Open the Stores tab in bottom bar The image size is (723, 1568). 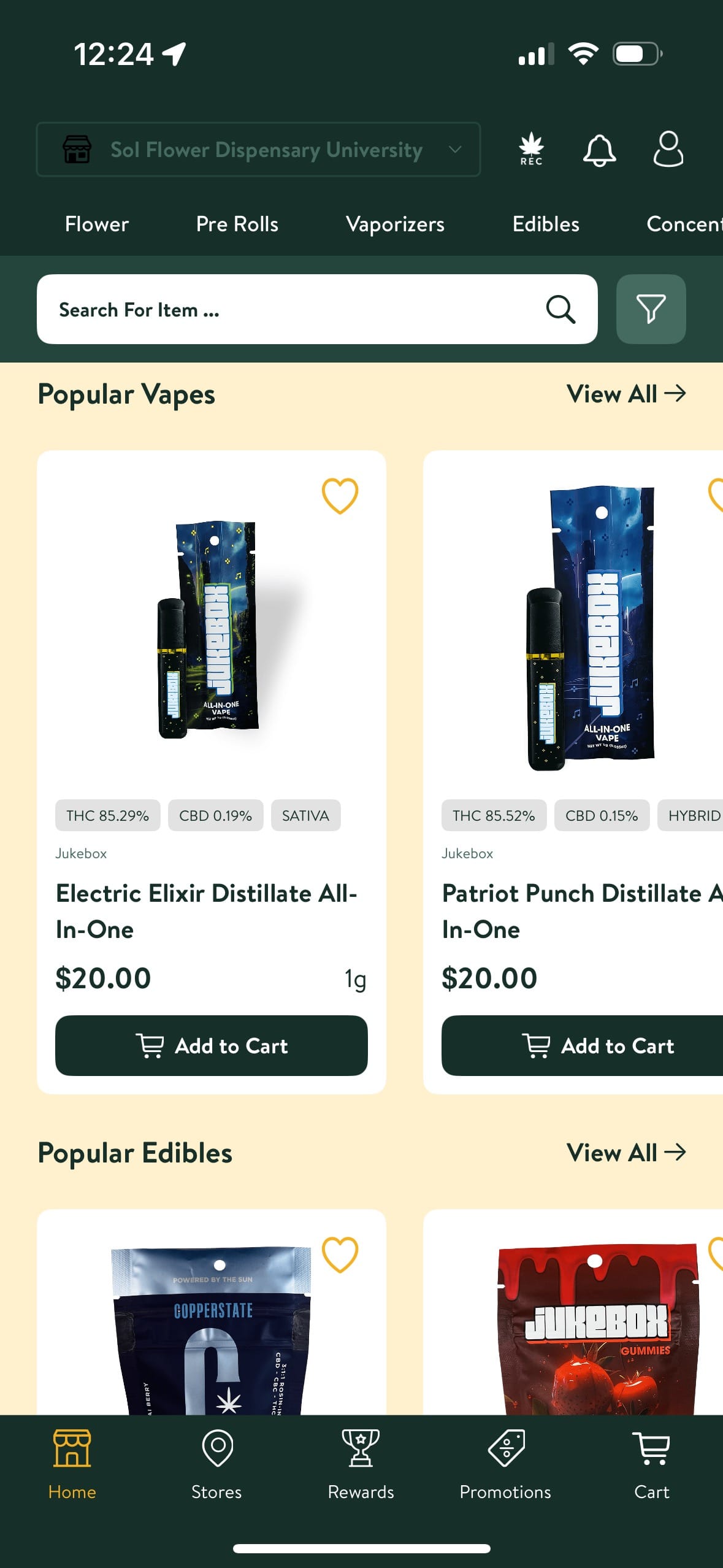(216, 1464)
